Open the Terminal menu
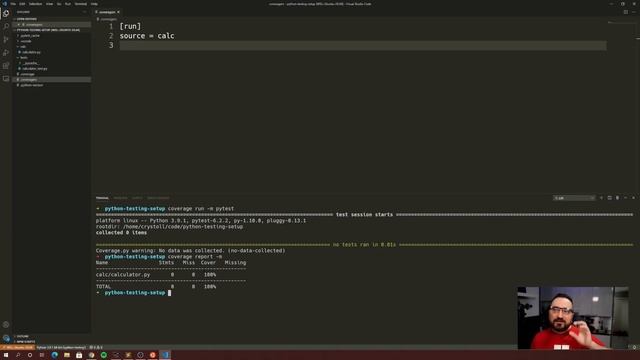The width and height of the screenshot is (640, 360). 81,4
